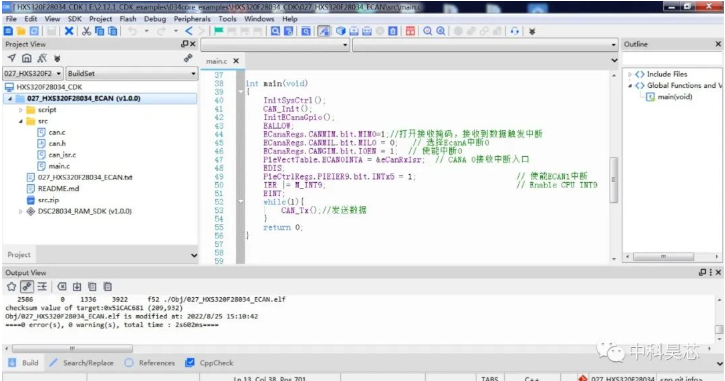Screen dimensions: 725x381
Task: Collapse the src folder
Action: pos(20,121)
